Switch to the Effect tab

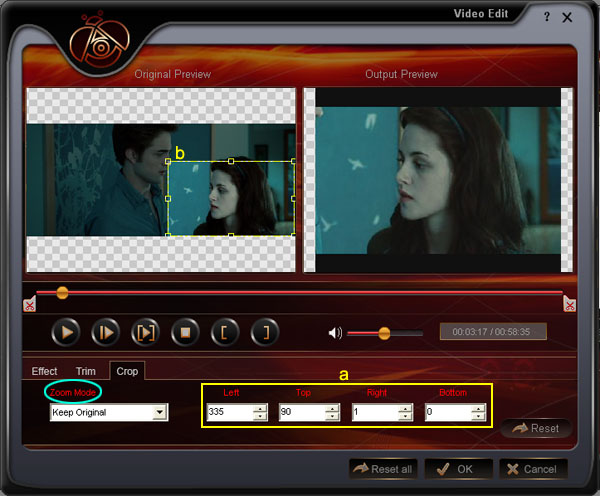pyautogui.click(x=45, y=371)
